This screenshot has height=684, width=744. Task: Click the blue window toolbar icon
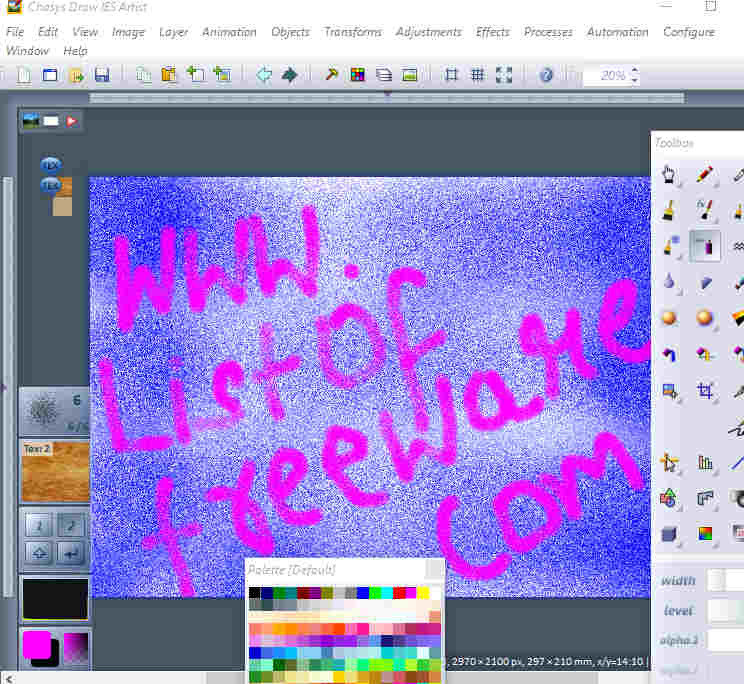pyautogui.click(x=50, y=75)
